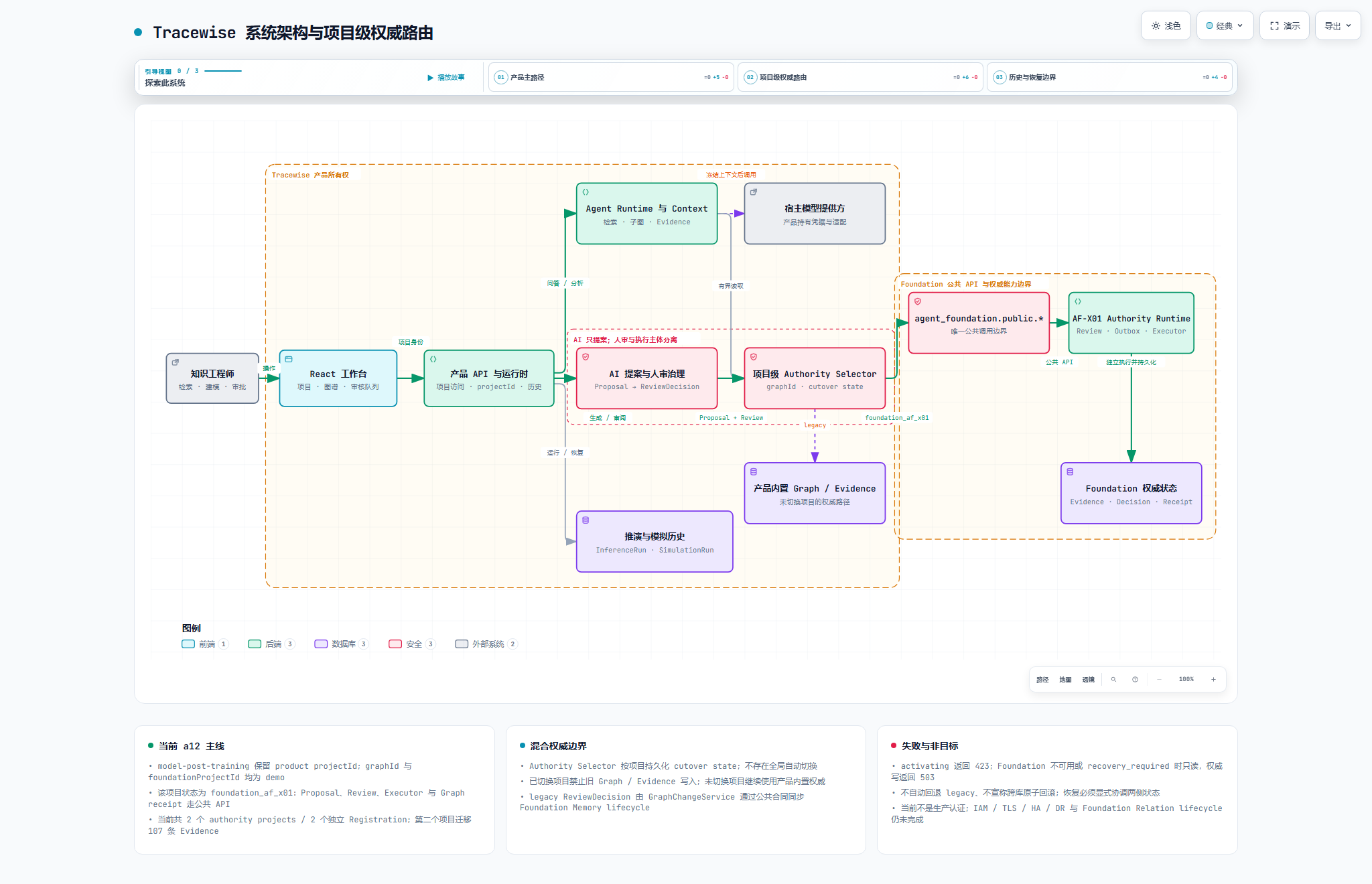
Task: Switch to 透镜 mode in canvas toolbar
Action: (x=1089, y=680)
